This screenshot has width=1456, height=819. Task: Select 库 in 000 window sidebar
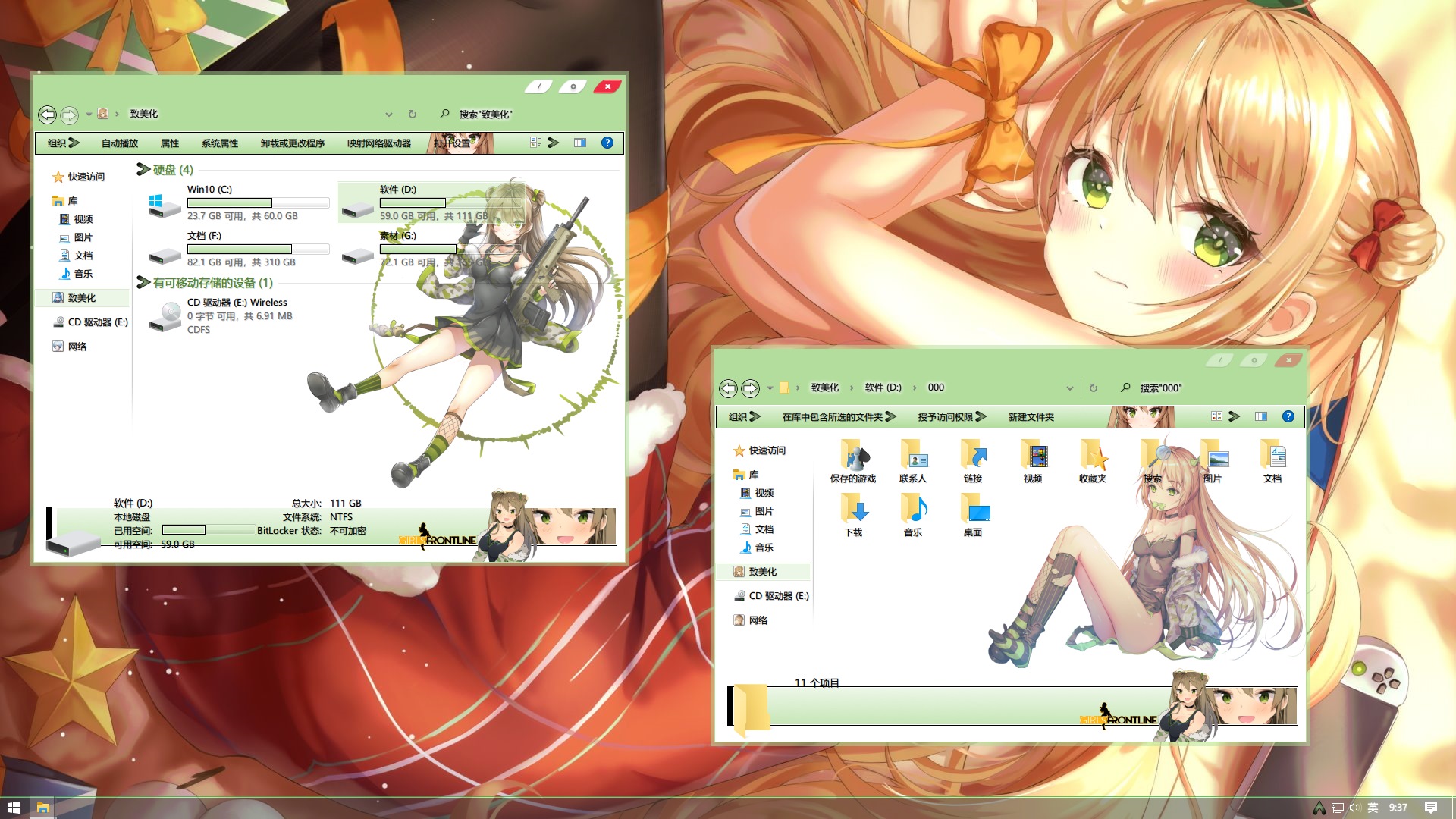(746, 475)
